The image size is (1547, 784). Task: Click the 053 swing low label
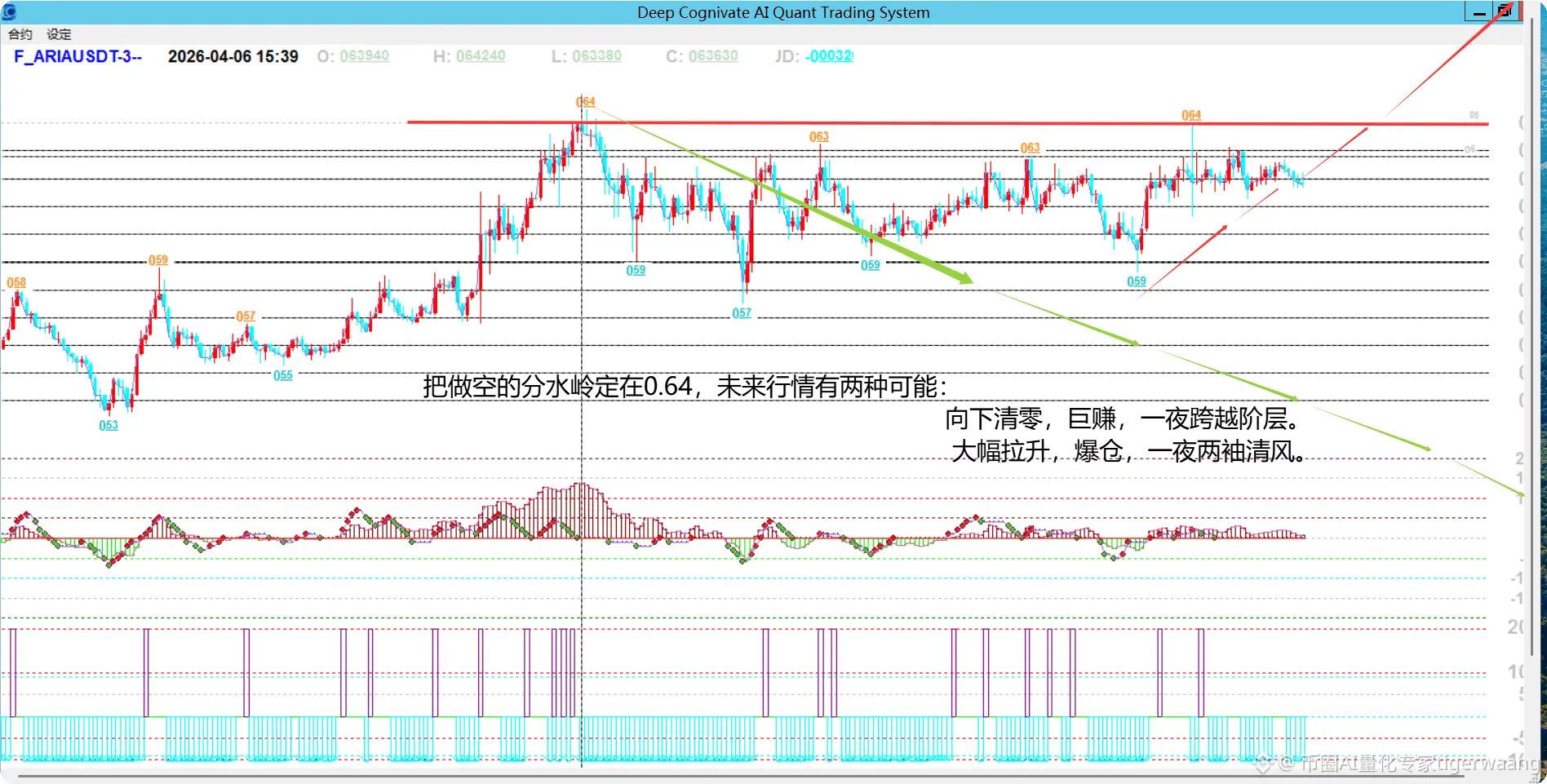[109, 425]
